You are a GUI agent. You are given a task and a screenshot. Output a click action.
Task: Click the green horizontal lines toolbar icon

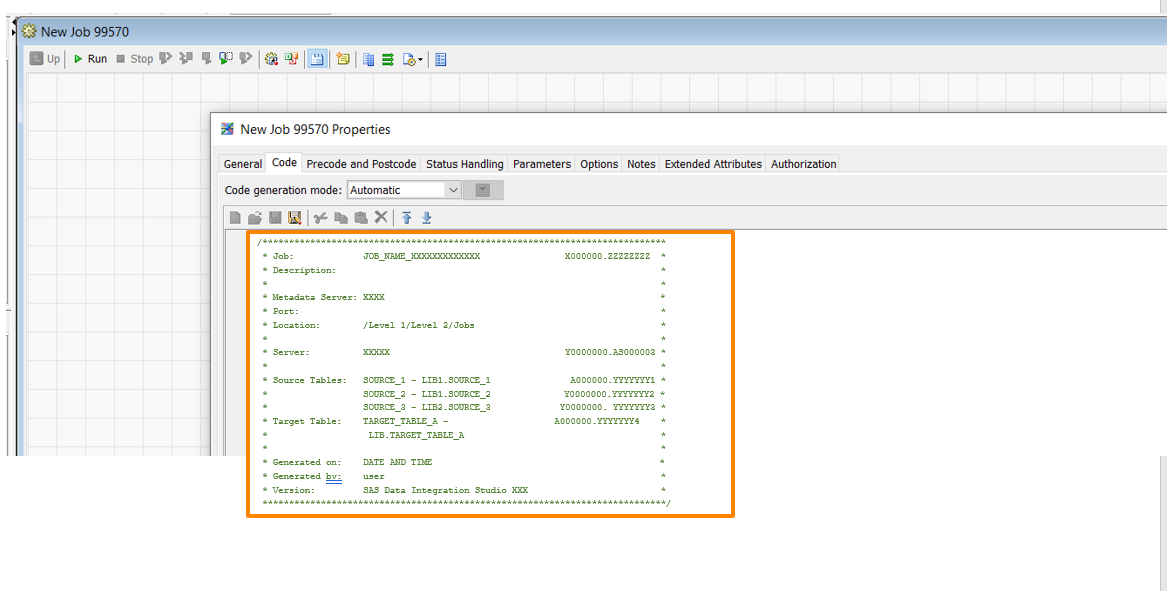388,59
